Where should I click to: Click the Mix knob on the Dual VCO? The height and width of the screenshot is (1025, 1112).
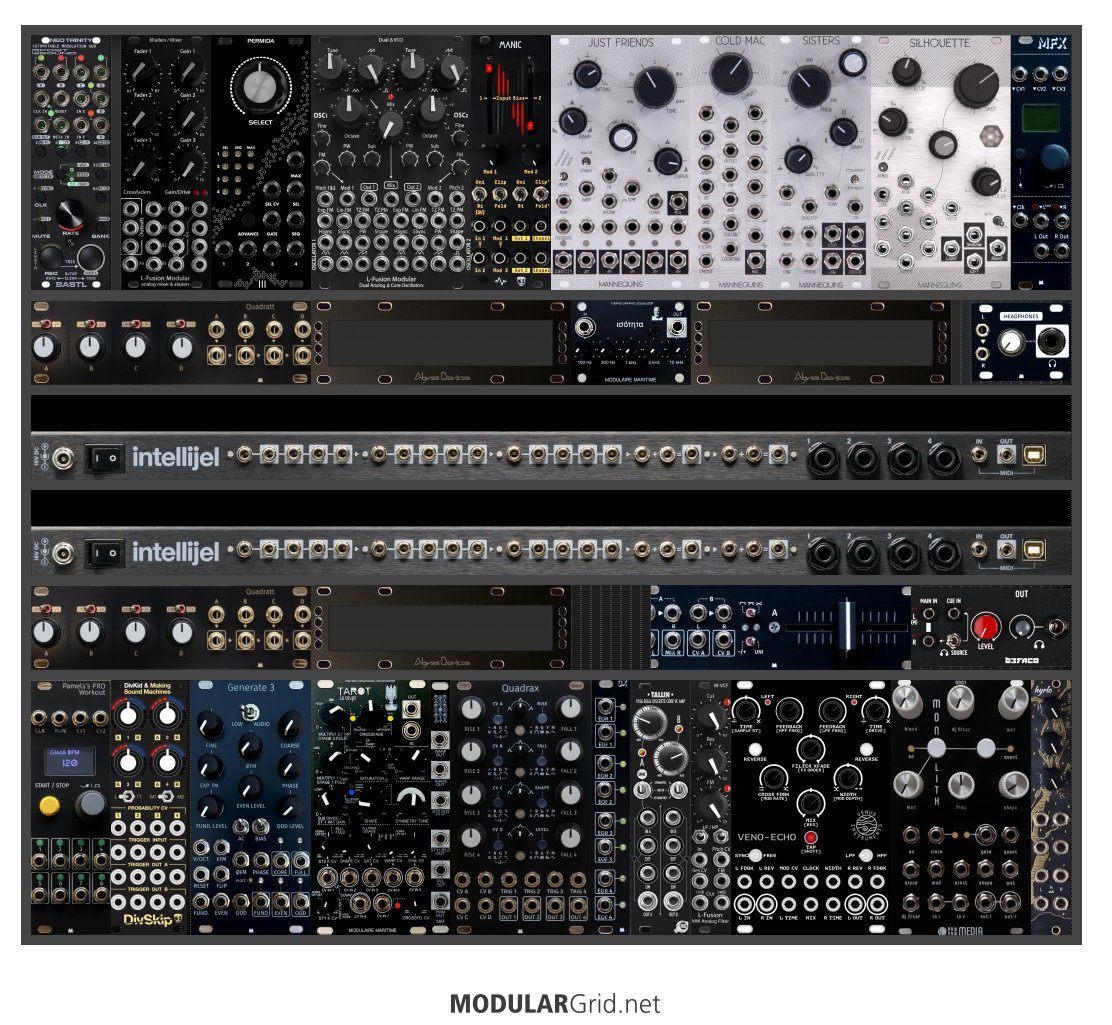coord(389,126)
